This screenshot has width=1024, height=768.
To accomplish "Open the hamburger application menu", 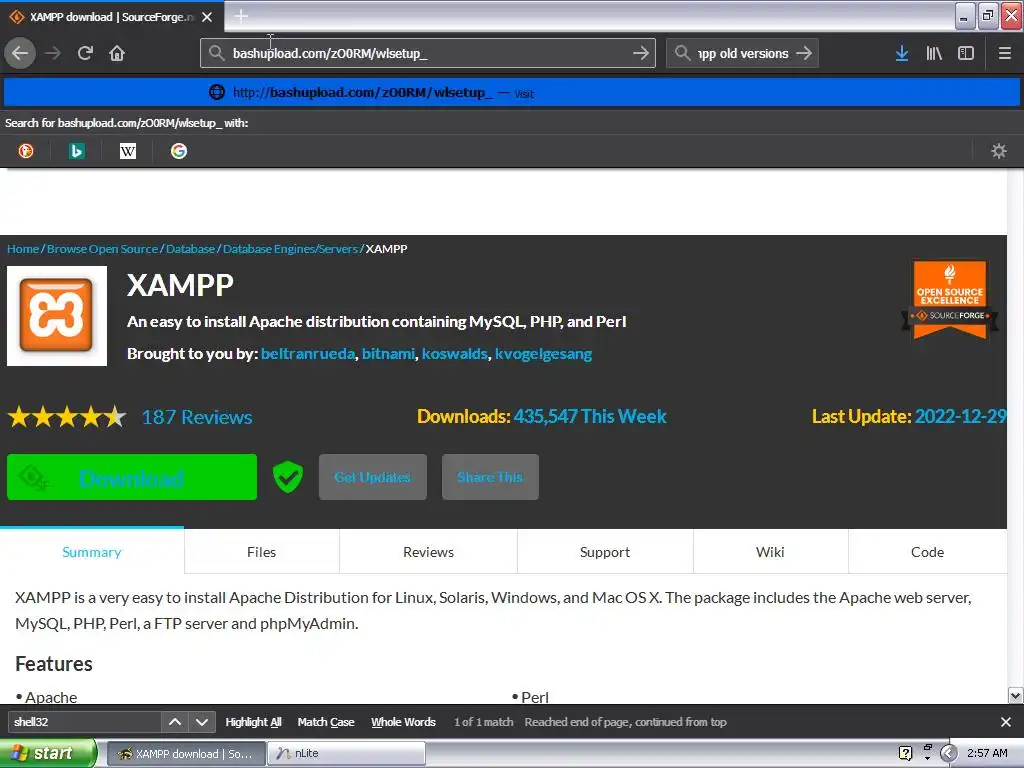I will coord(1004,54).
